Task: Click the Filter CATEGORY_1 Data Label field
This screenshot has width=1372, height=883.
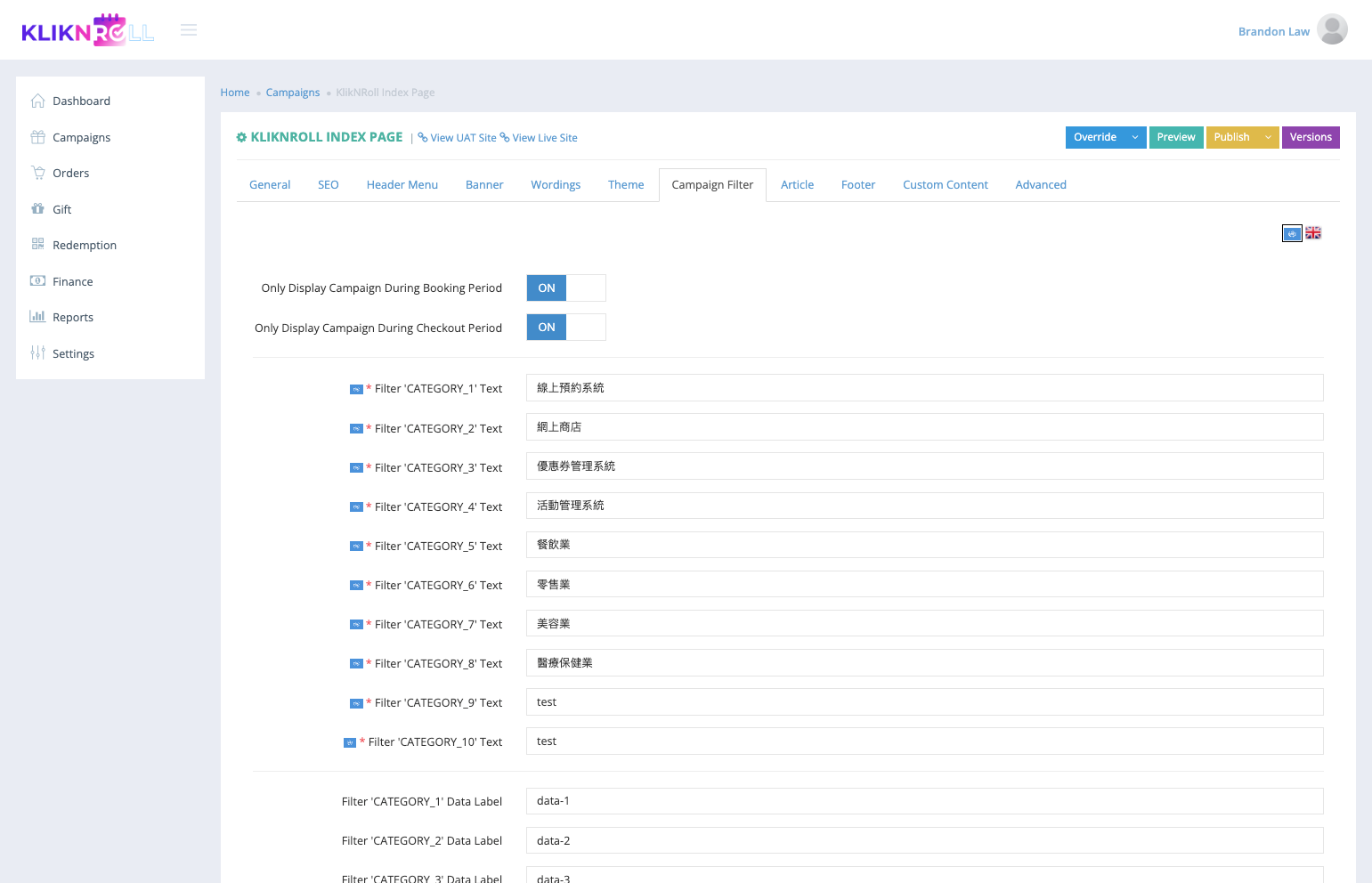Action: point(925,801)
